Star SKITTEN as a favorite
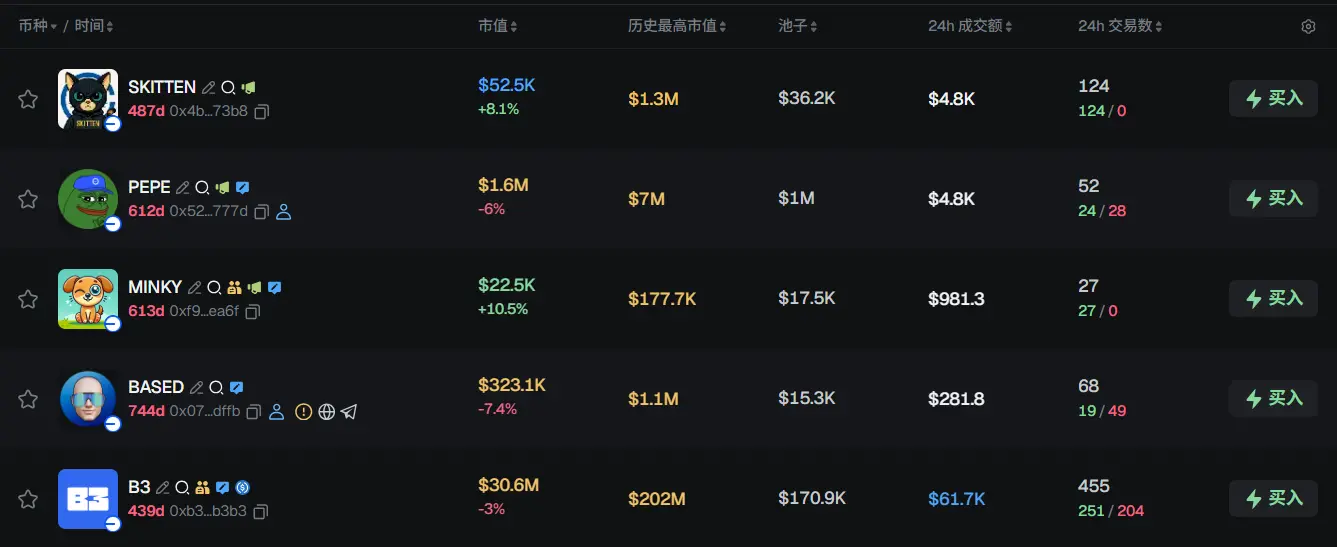The height and width of the screenshot is (547, 1337). [x=28, y=99]
